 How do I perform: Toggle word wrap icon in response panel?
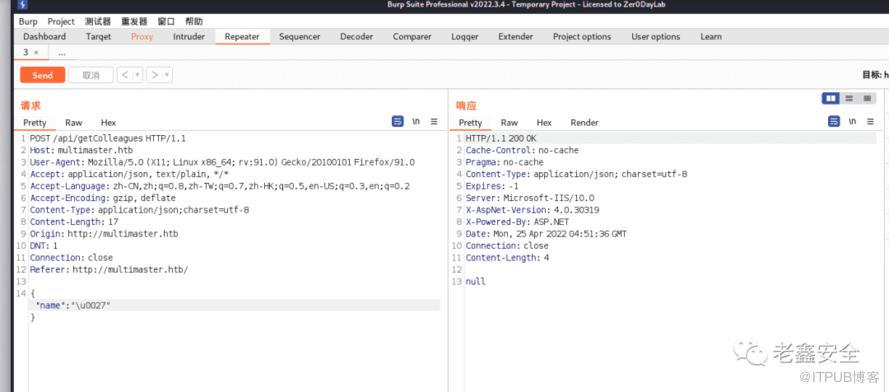pos(834,121)
